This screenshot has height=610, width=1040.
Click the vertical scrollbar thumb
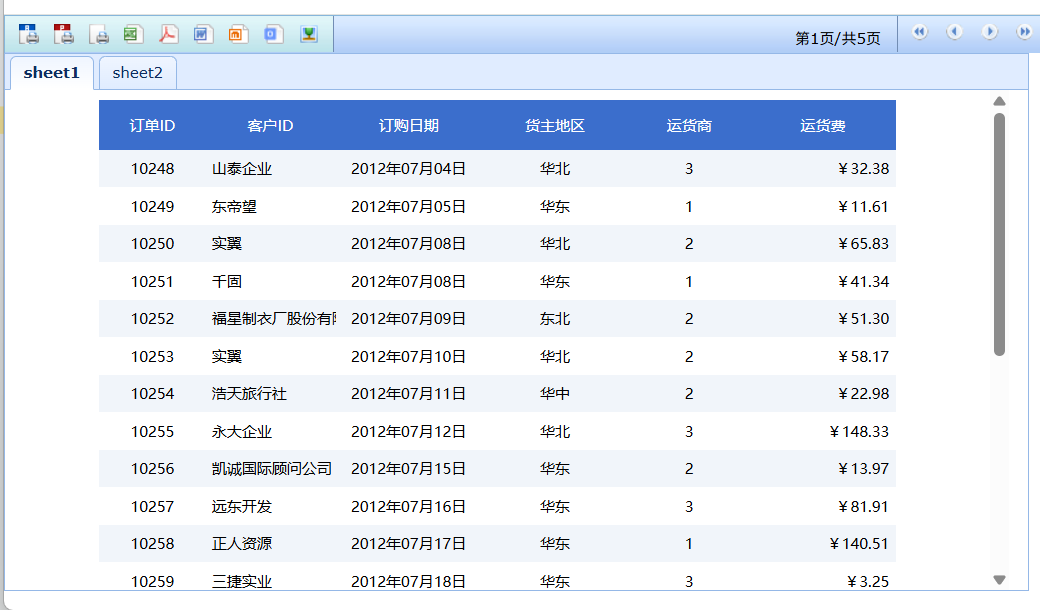pyautogui.click(x=999, y=234)
